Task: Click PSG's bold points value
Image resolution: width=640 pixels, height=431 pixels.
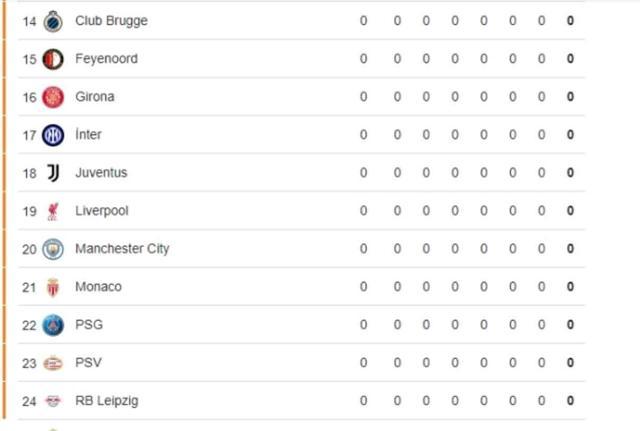Action: (570, 325)
